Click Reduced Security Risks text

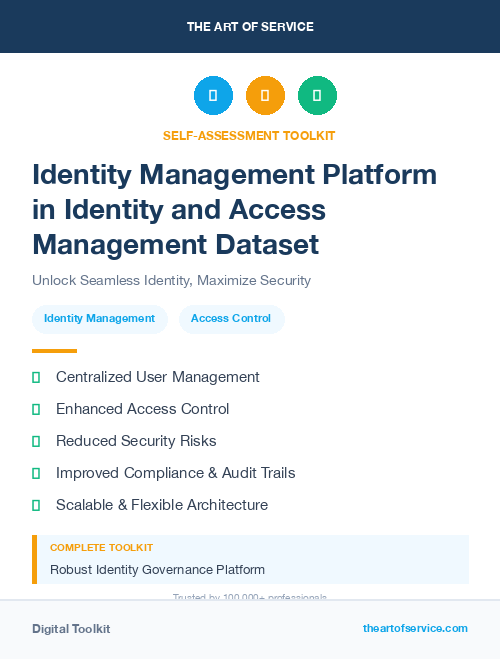pos(136,441)
